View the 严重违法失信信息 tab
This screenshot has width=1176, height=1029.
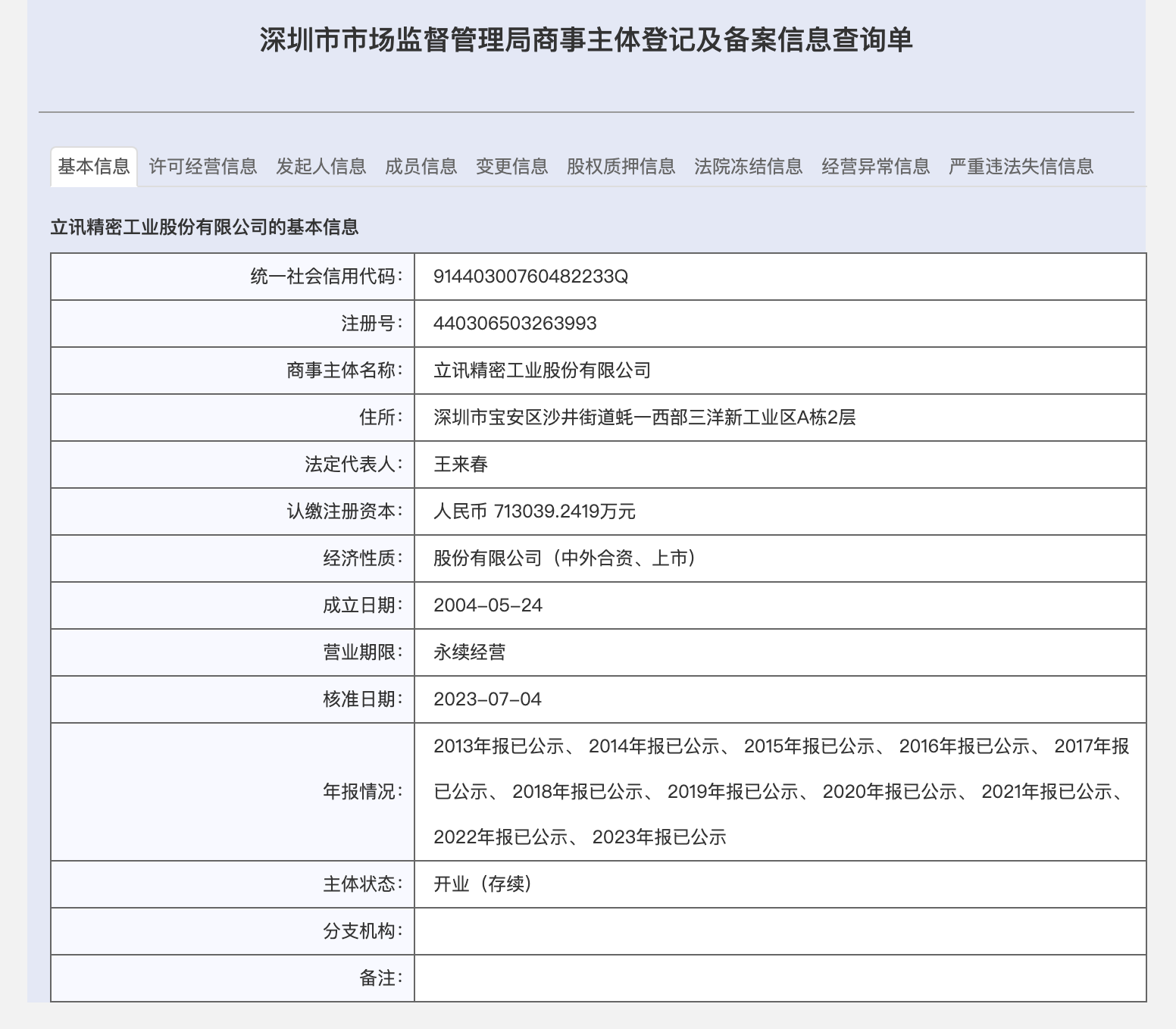[1021, 167]
